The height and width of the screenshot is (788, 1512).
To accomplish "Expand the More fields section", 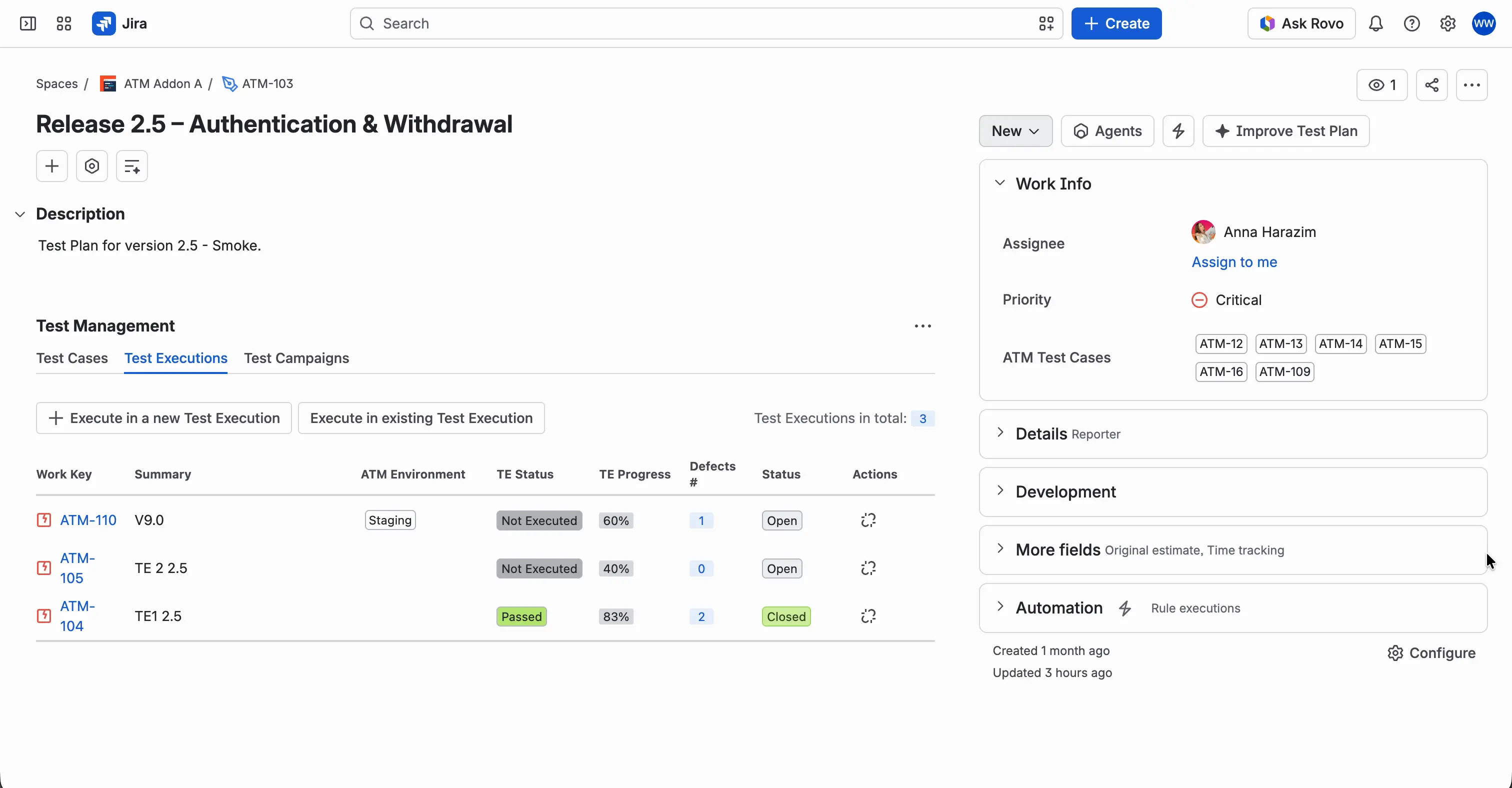I will tap(1000, 548).
